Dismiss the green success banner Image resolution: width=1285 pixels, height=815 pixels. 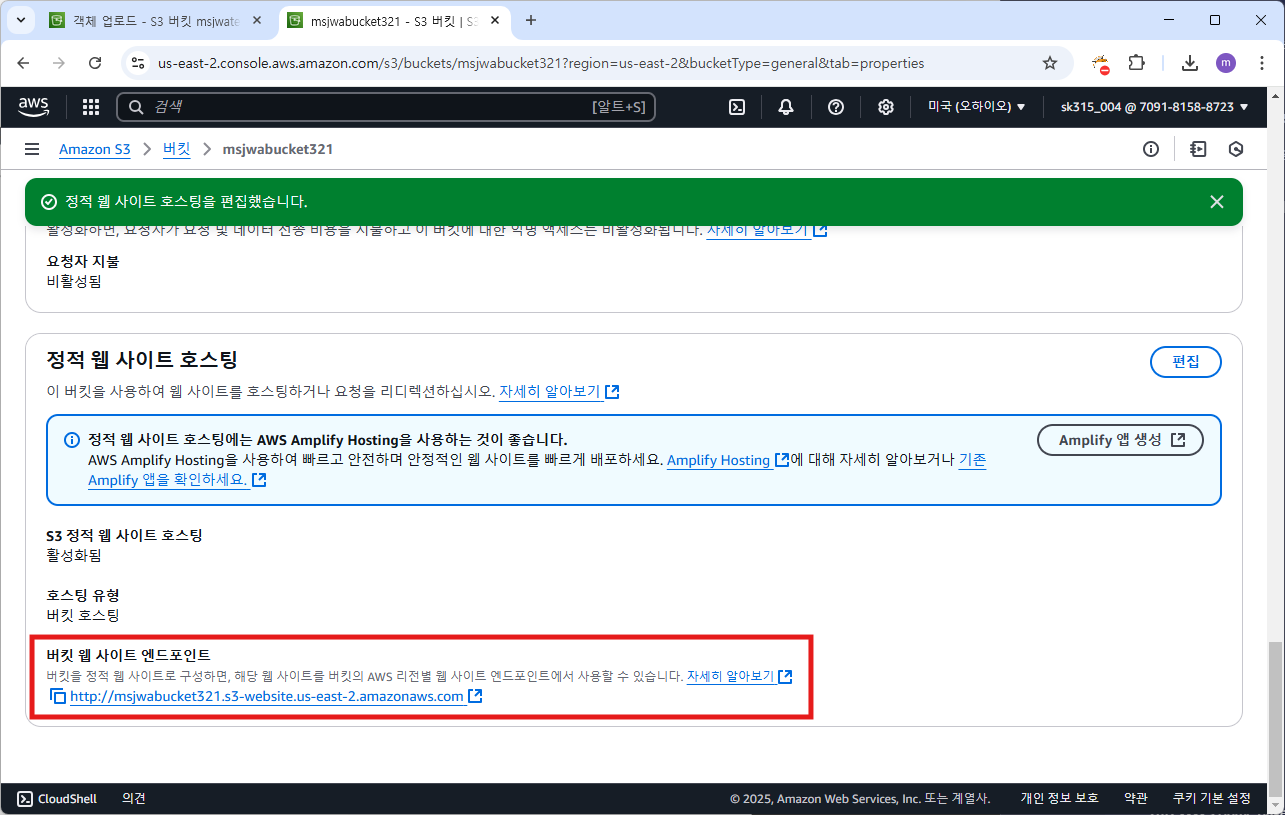1216,202
